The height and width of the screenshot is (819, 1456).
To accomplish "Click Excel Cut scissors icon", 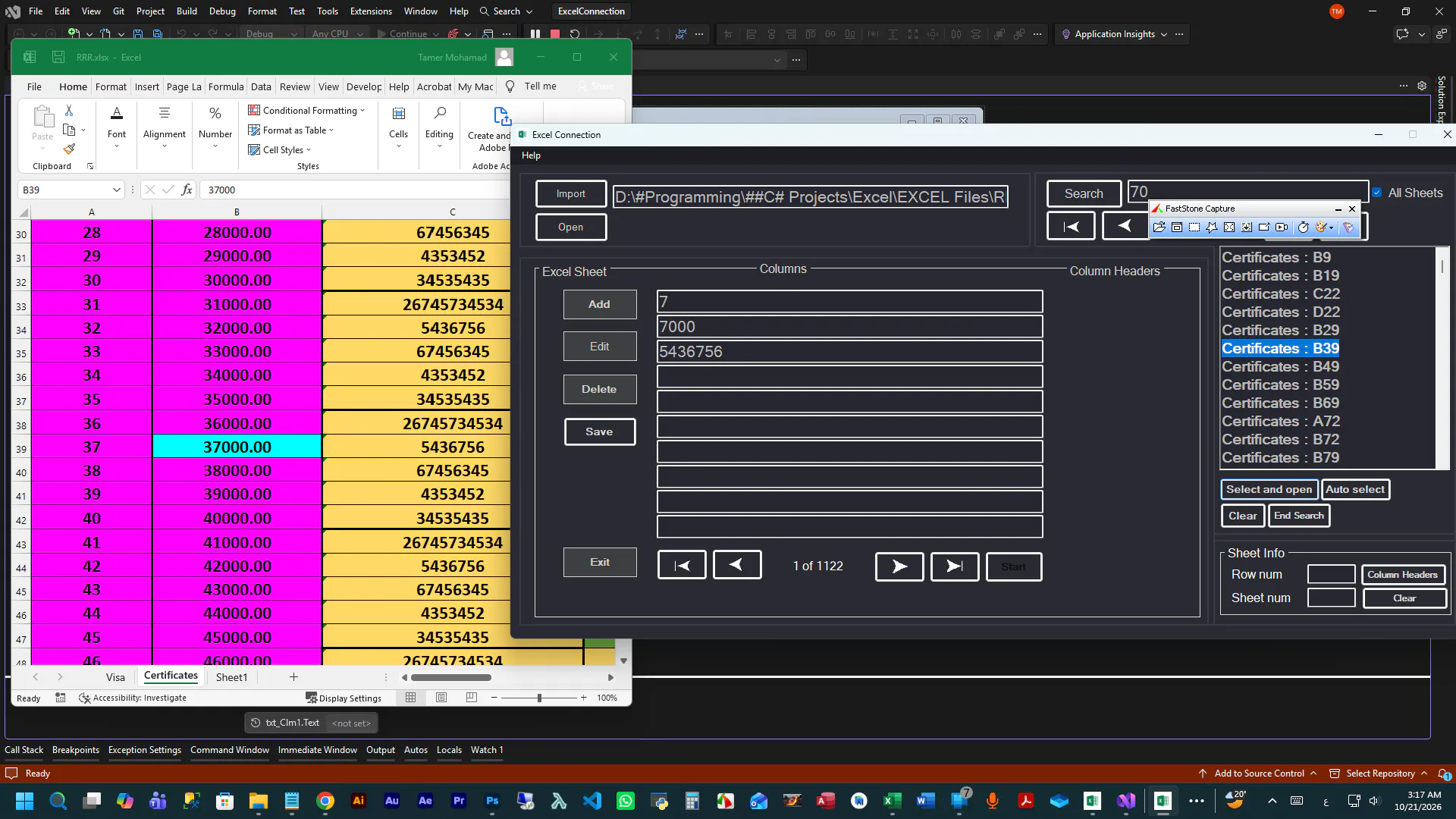I will click(69, 111).
